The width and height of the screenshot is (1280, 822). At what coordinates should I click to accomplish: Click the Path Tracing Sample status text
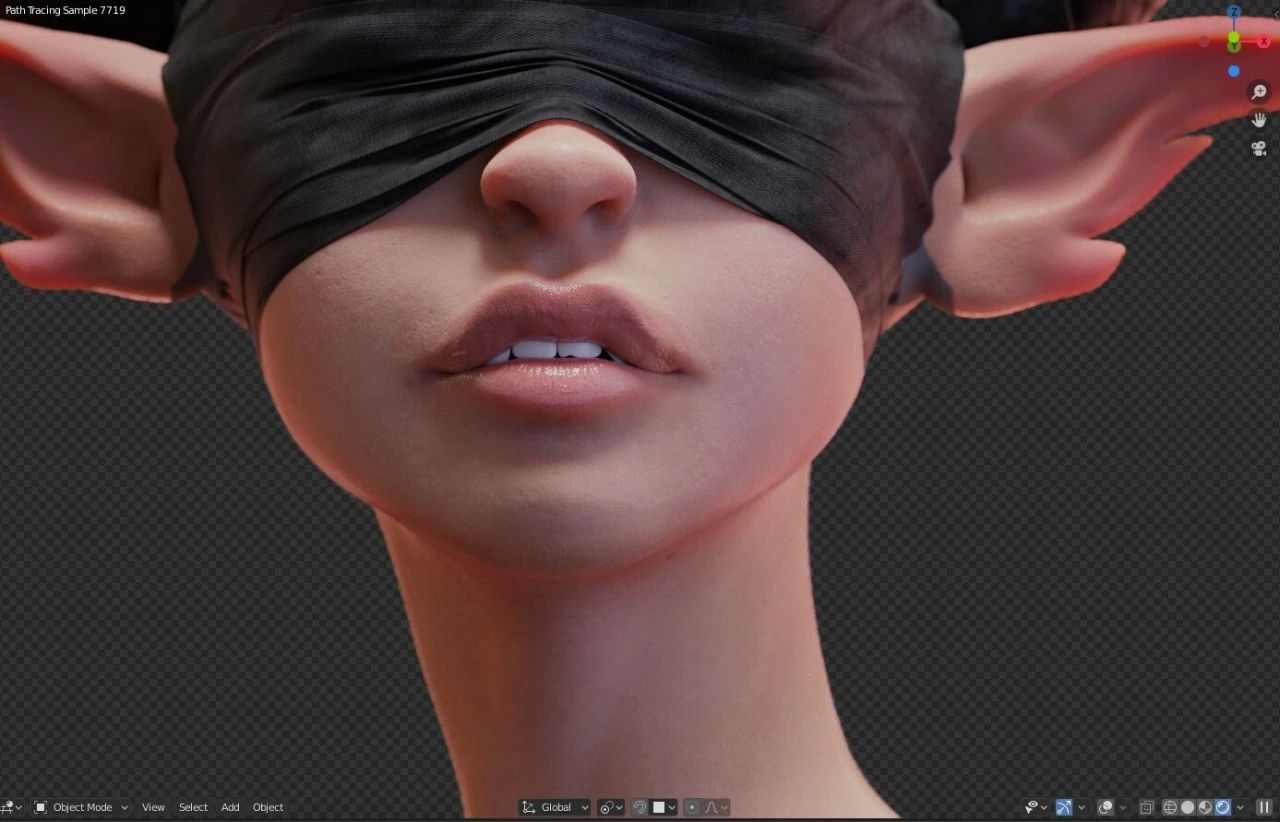(x=65, y=10)
